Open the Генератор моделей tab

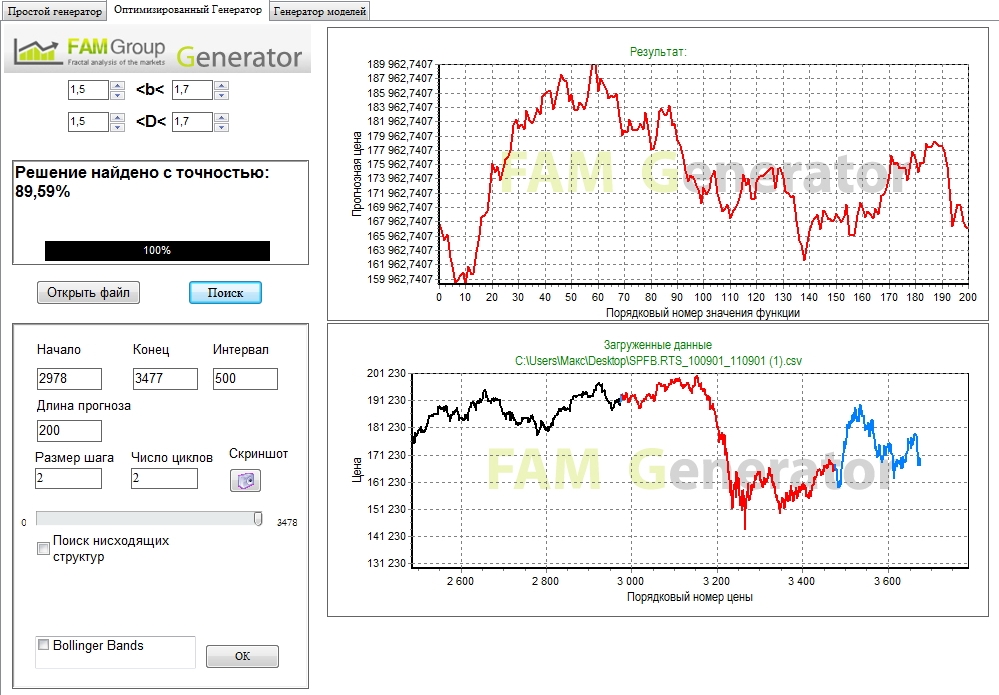(320, 11)
